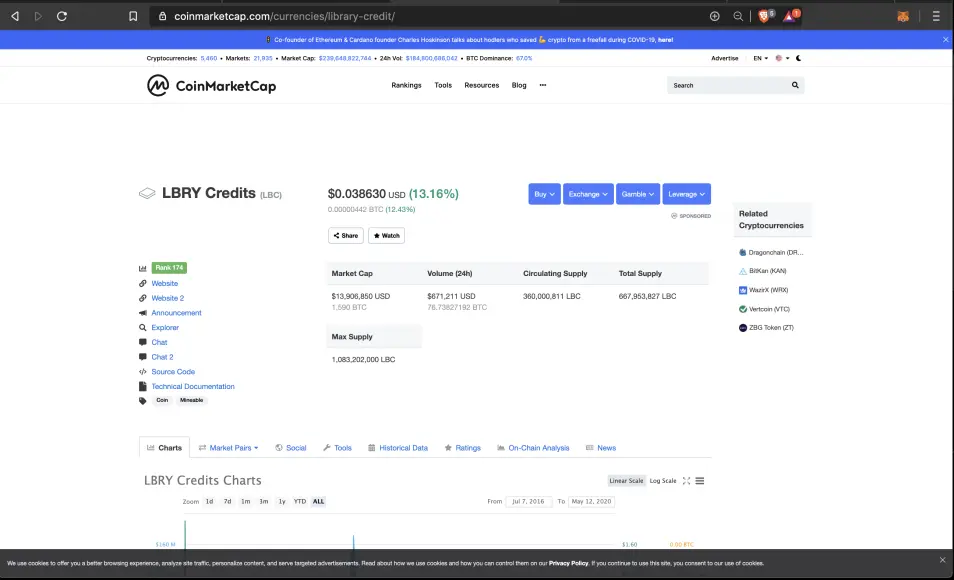Screen dimensions: 954x580
Task: Open the Announcement link
Action: click(x=176, y=313)
